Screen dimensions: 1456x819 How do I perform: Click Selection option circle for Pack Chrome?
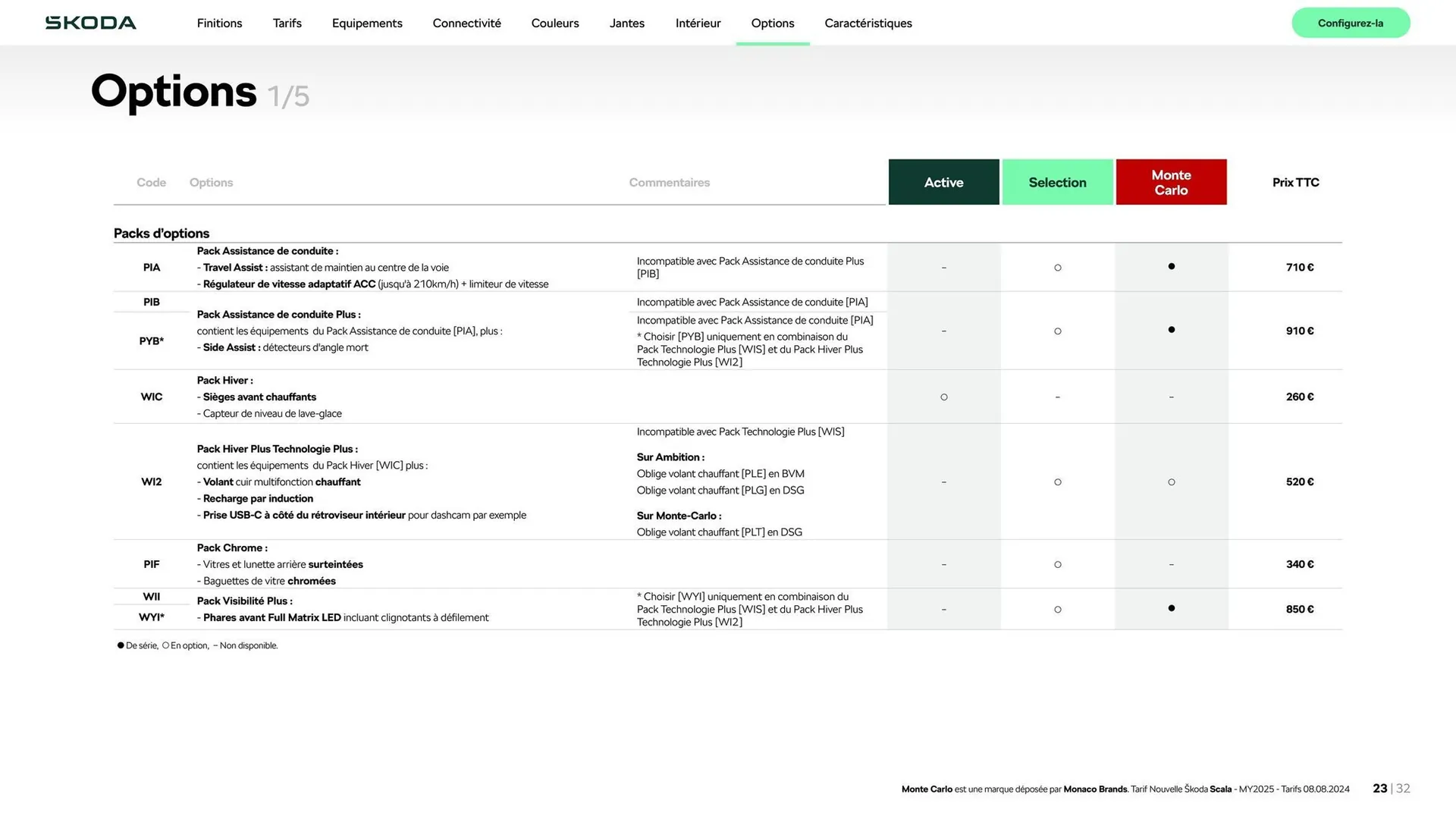pyautogui.click(x=1057, y=564)
